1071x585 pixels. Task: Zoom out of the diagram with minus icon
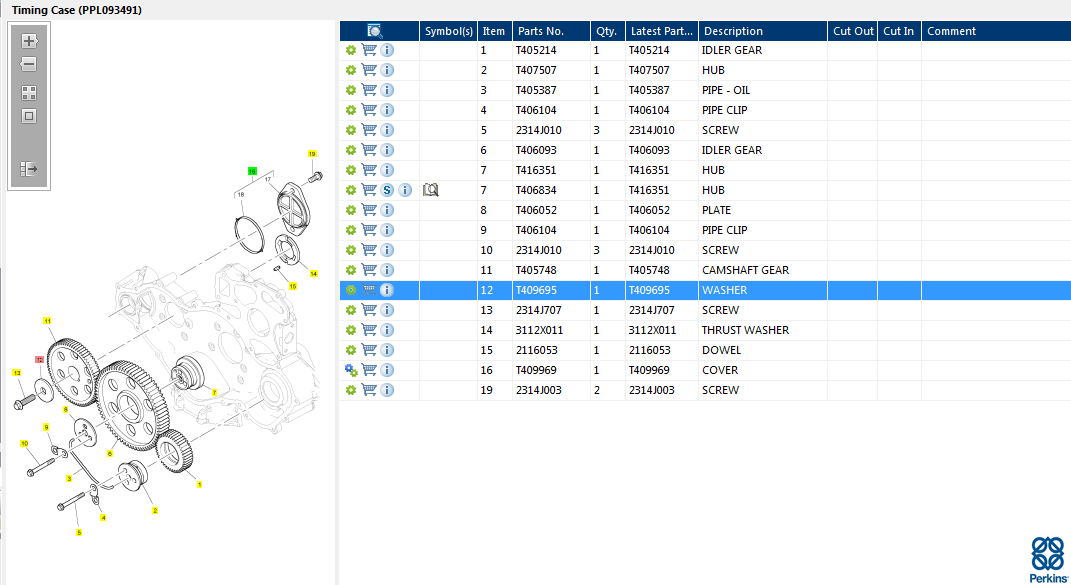[29, 64]
